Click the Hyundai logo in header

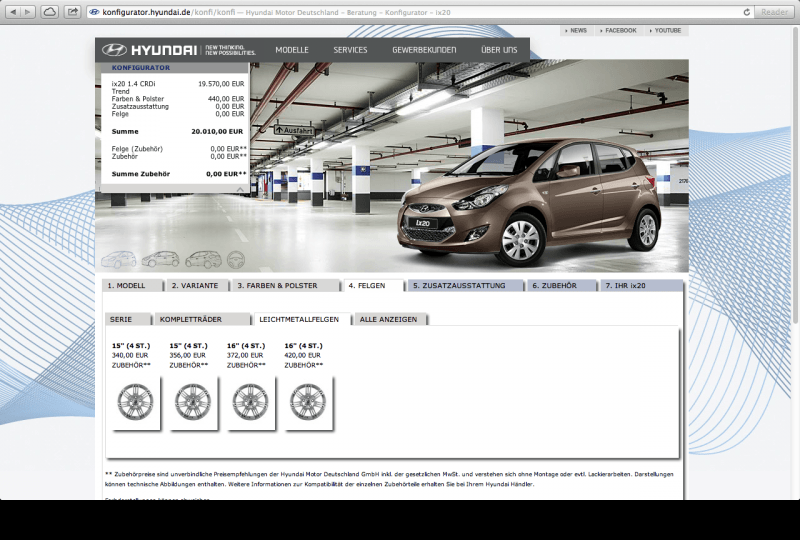point(149,50)
